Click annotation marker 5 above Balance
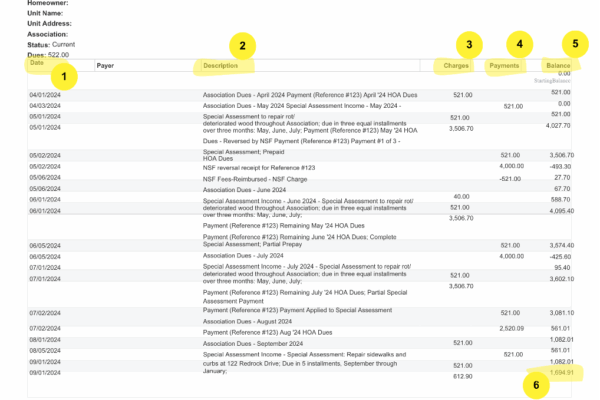 574,44
